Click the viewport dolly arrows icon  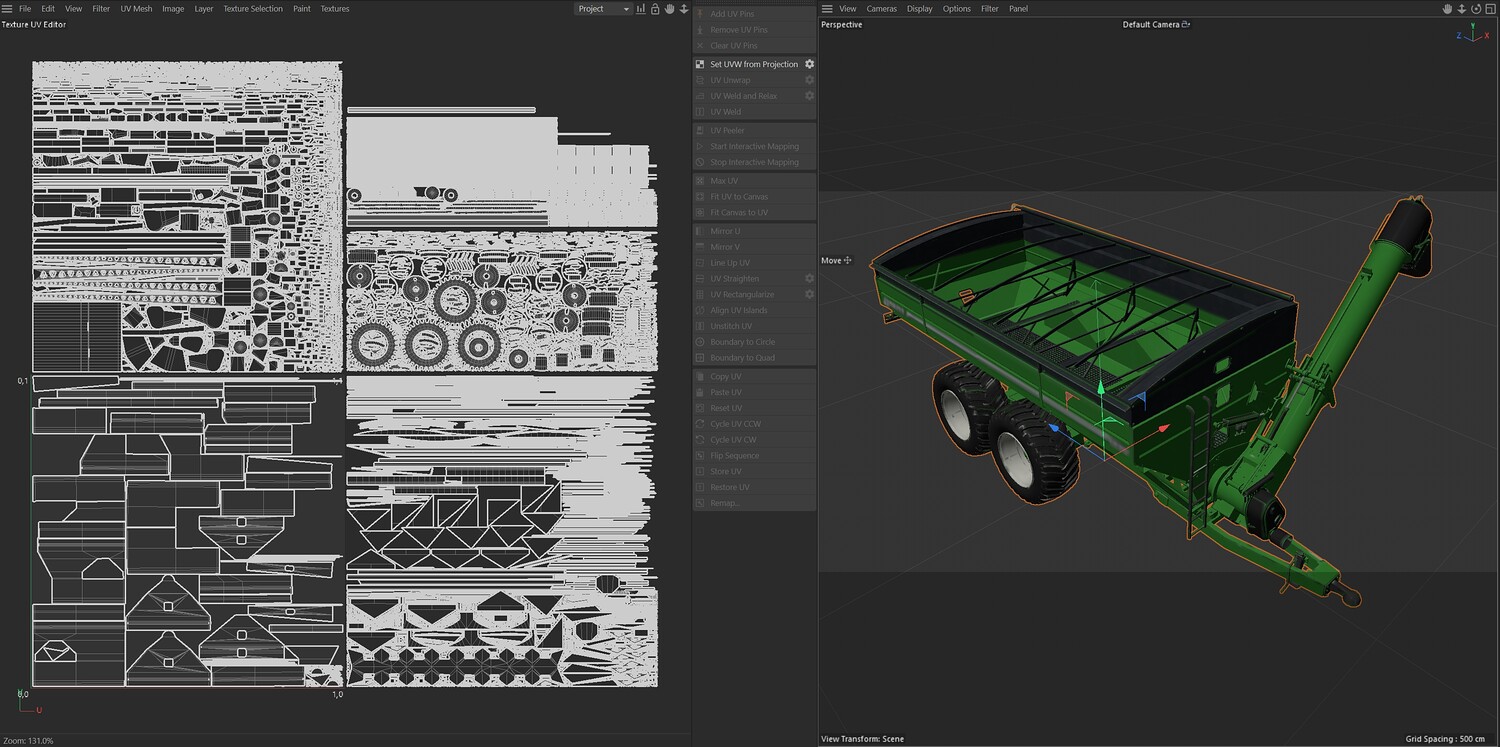pyautogui.click(x=1461, y=9)
